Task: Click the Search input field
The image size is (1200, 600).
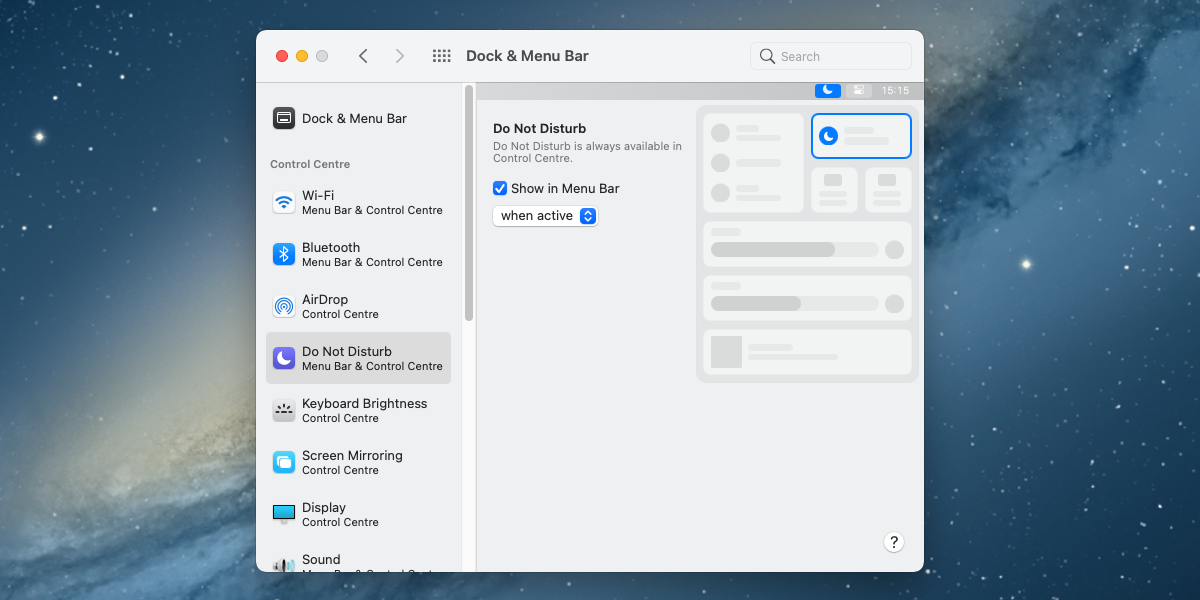Action: (831, 56)
